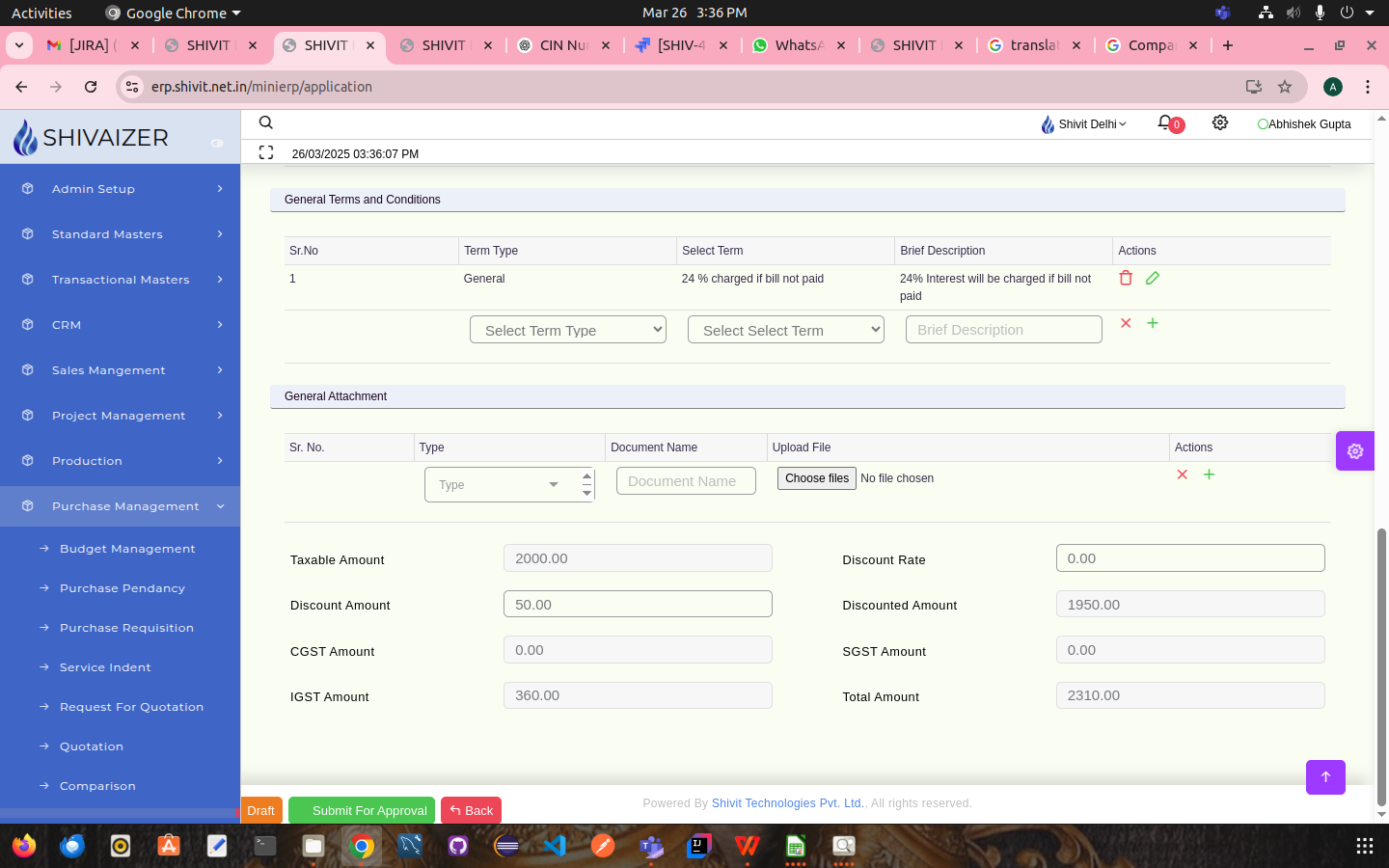
Task: Click Submit For Approval button
Action: 362,810
